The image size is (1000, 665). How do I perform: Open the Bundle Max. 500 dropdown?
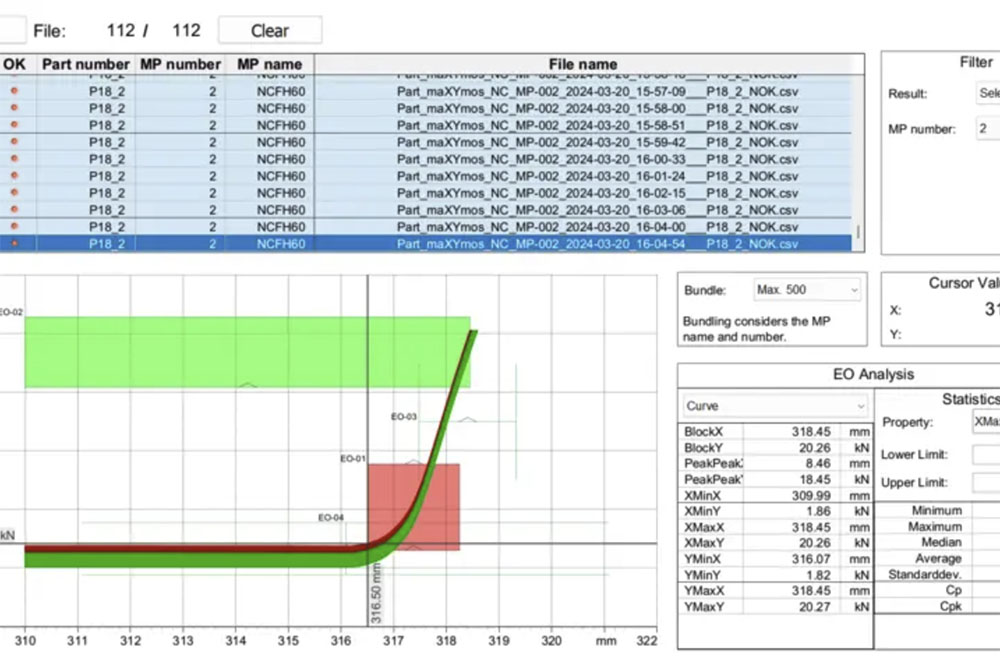[807, 290]
